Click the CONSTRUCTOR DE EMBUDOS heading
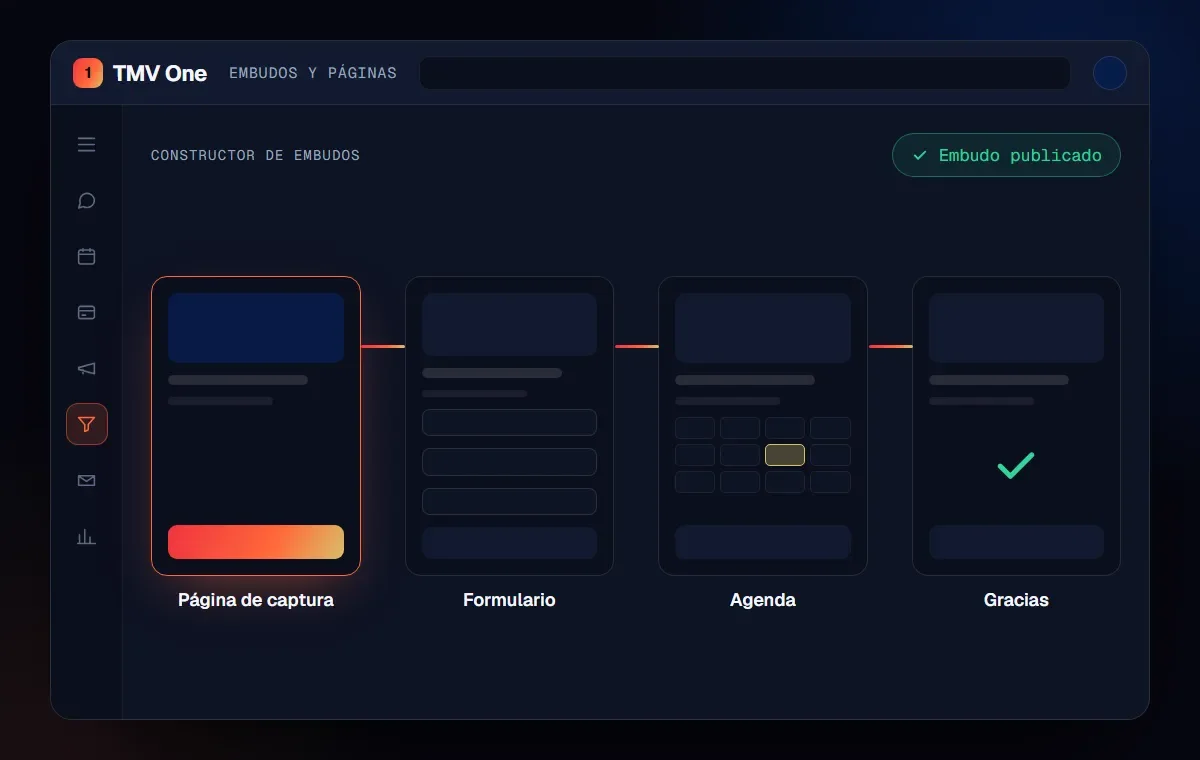 click(x=255, y=155)
